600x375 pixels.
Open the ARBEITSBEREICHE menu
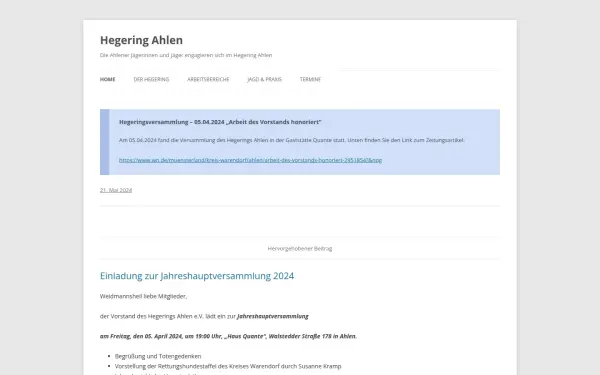click(x=208, y=79)
